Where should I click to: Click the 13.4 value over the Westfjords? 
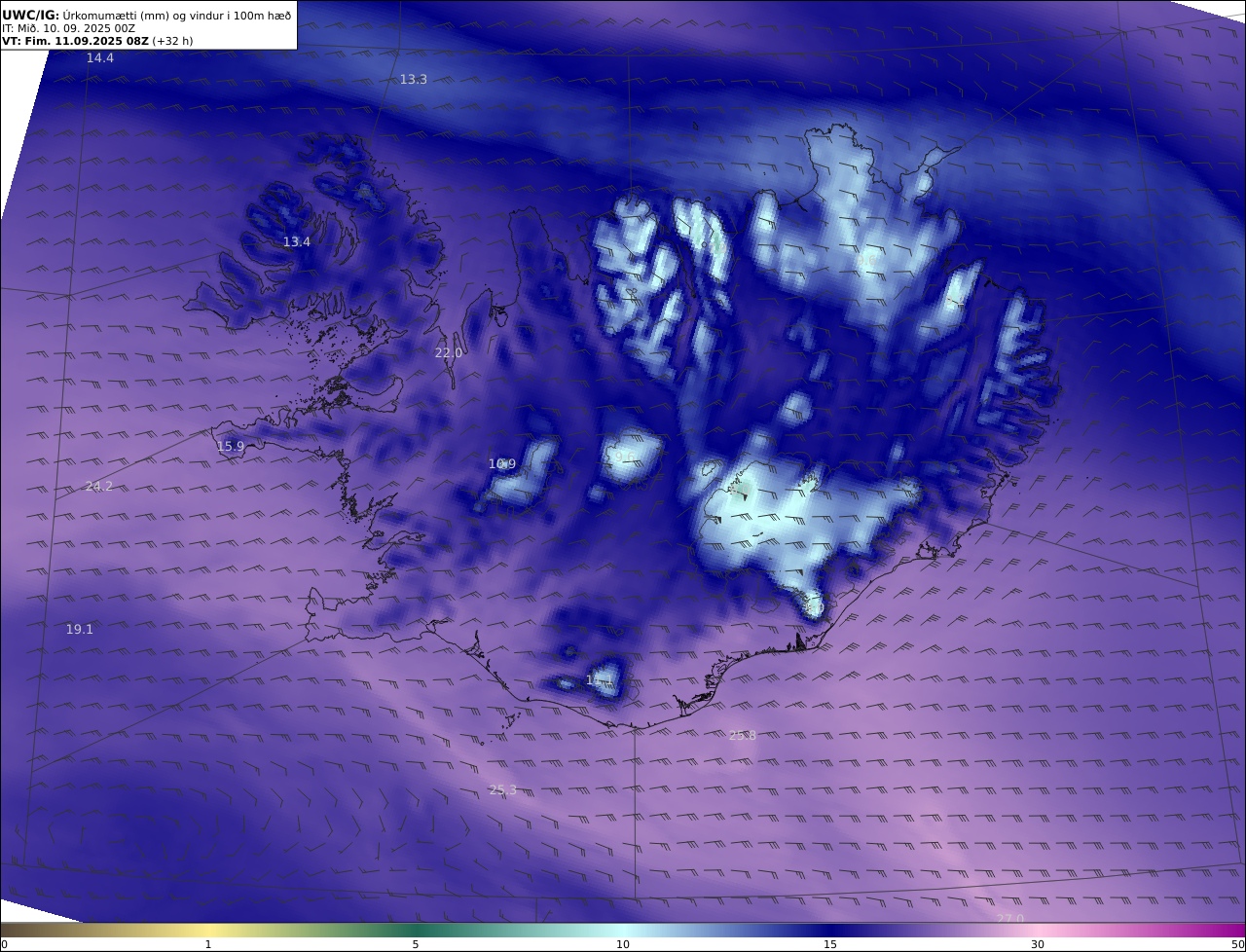tap(297, 241)
